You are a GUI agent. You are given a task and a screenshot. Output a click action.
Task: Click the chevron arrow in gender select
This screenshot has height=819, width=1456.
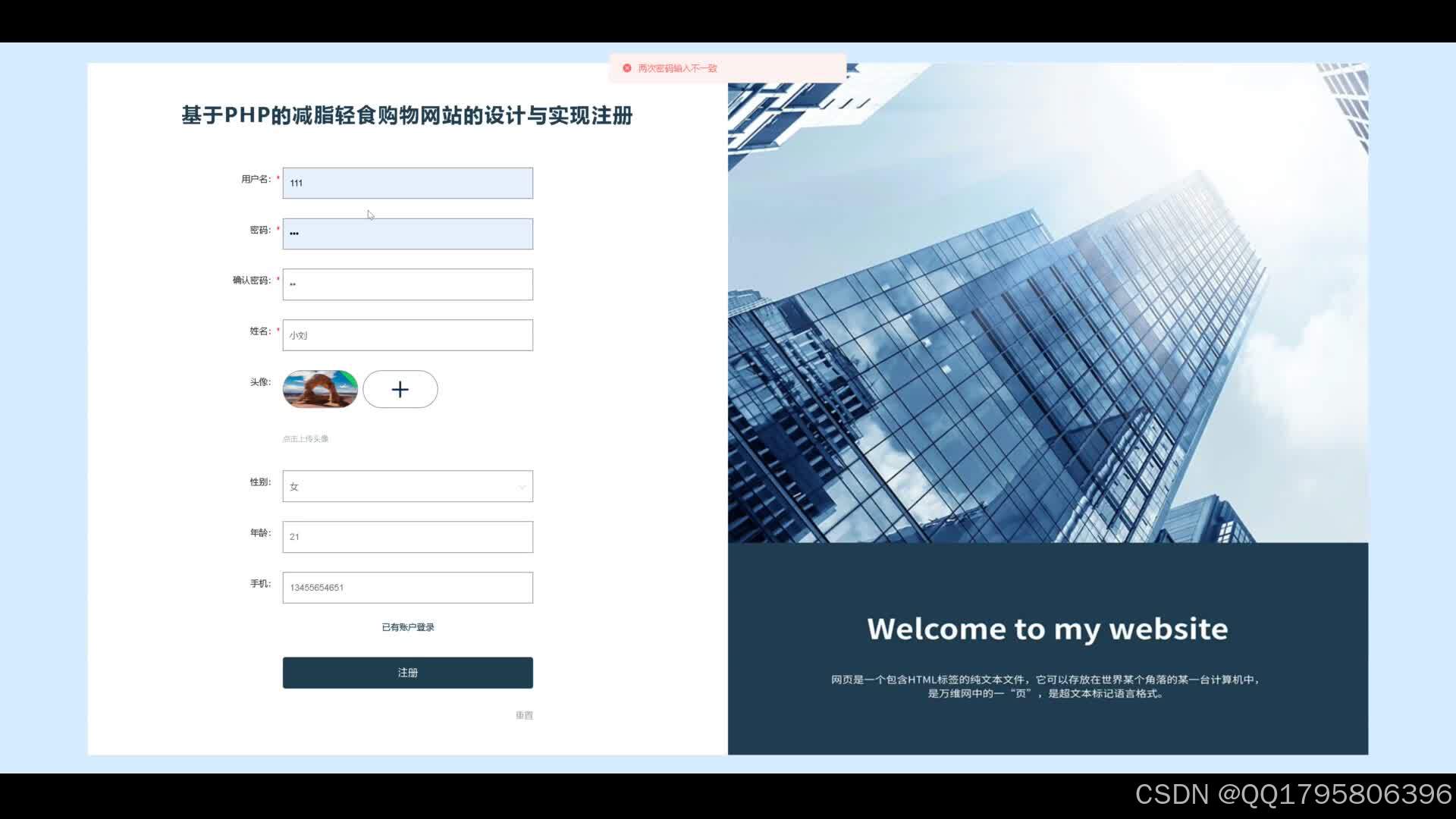pos(522,487)
